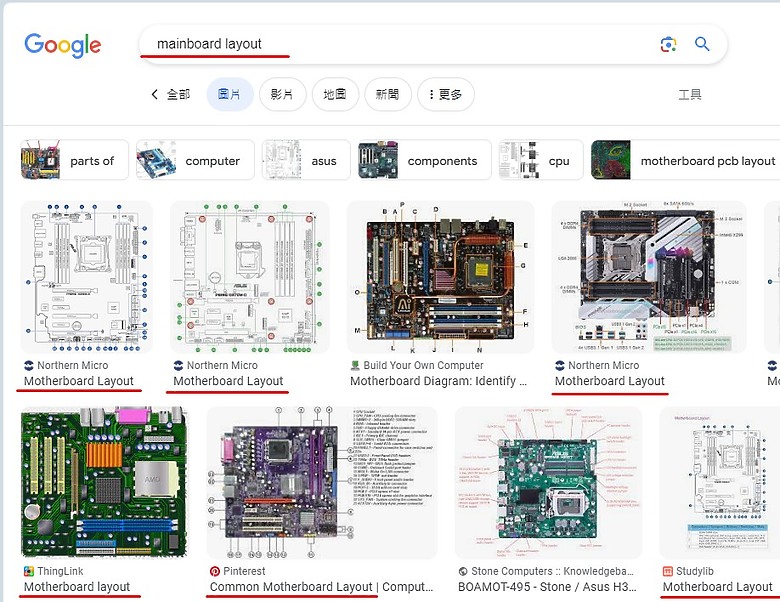
Task: Click 'Motherboard Diagram: Identify ...' link
Action: [x=438, y=381]
